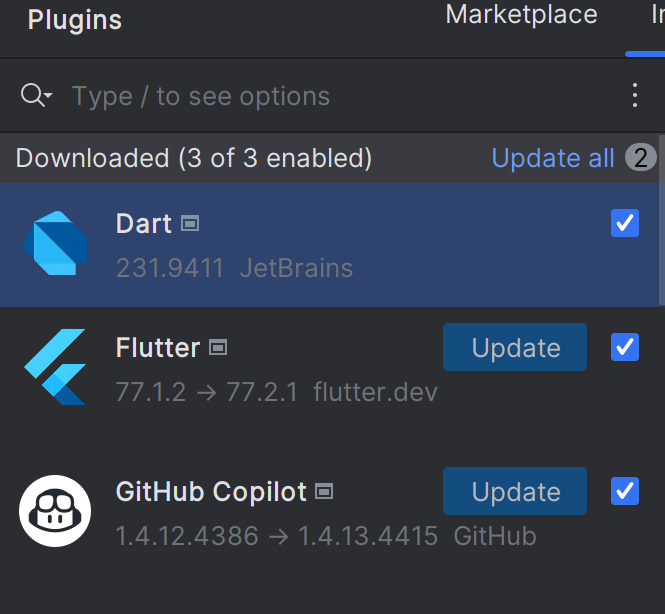The width and height of the screenshot is (665, 614).
Task: Click the badge icon beside GitHub Copilot name
Action: click(x=323, y=492)
